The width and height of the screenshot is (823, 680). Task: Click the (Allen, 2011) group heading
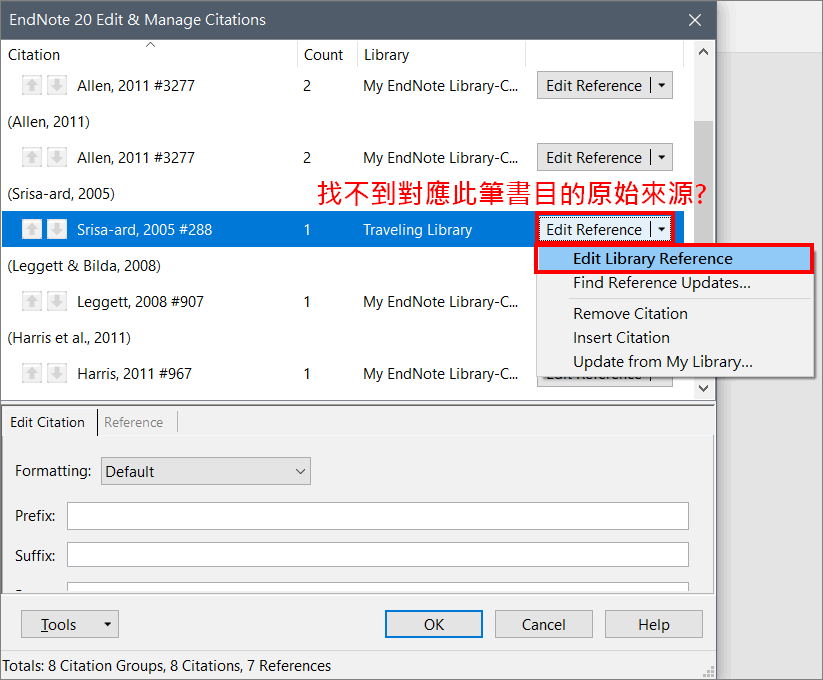(48, 122)
